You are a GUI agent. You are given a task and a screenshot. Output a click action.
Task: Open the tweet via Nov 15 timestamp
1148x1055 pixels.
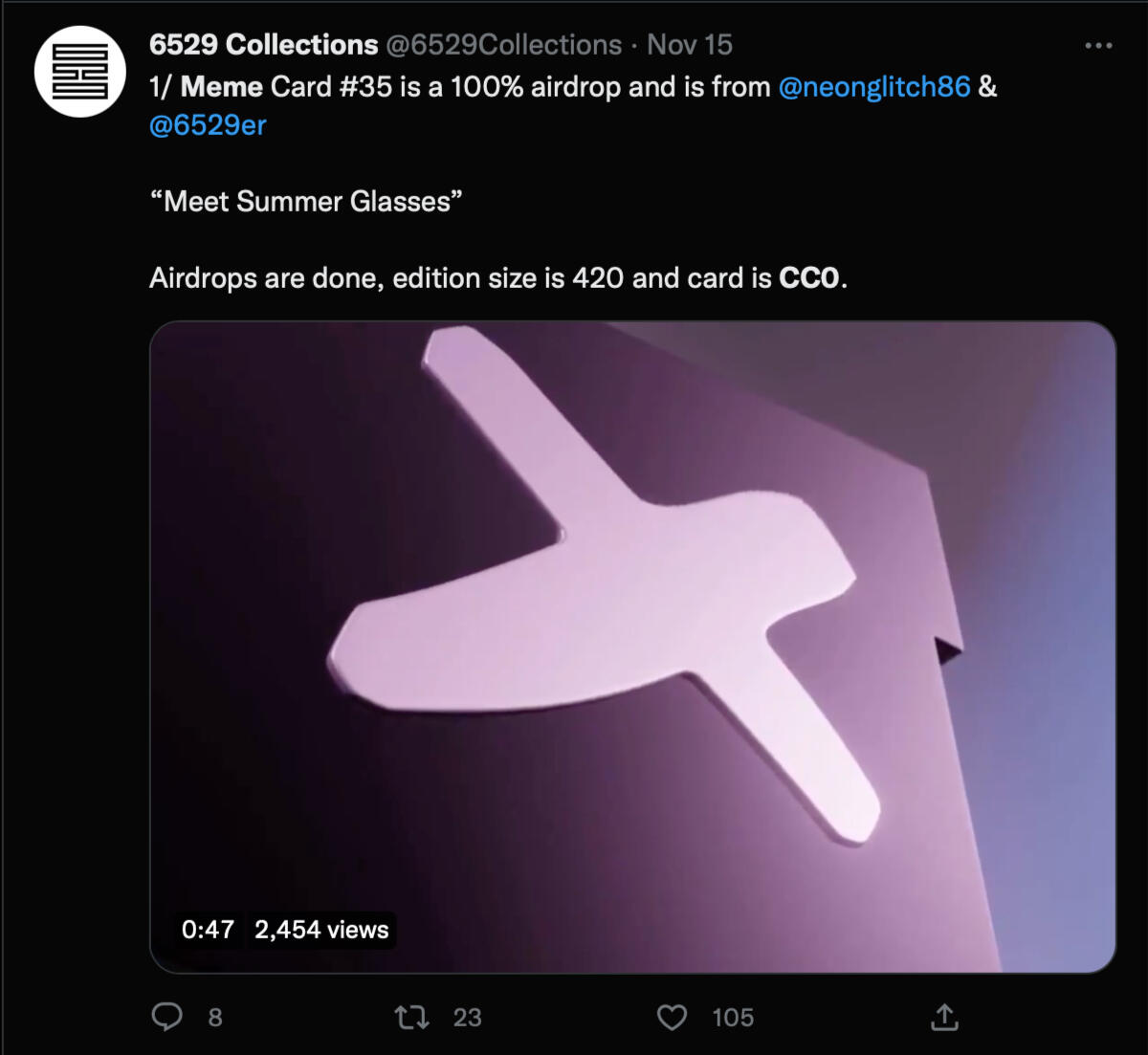point(689,45)
